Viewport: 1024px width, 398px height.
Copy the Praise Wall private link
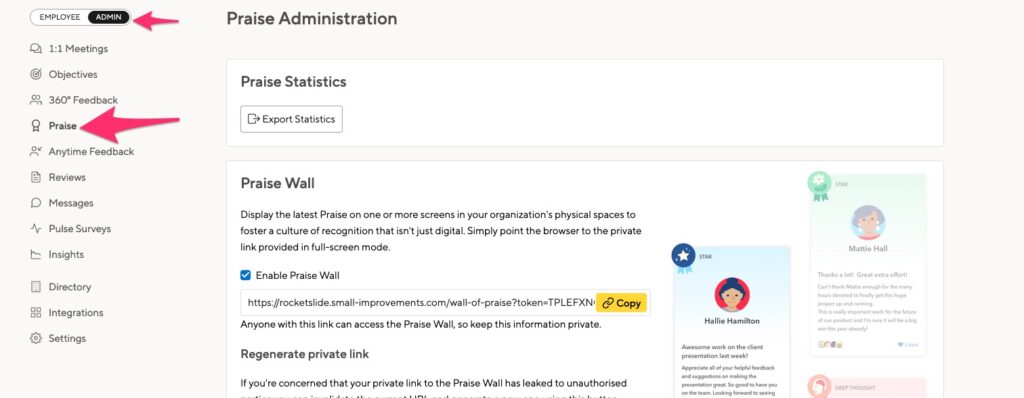point(621,303)
